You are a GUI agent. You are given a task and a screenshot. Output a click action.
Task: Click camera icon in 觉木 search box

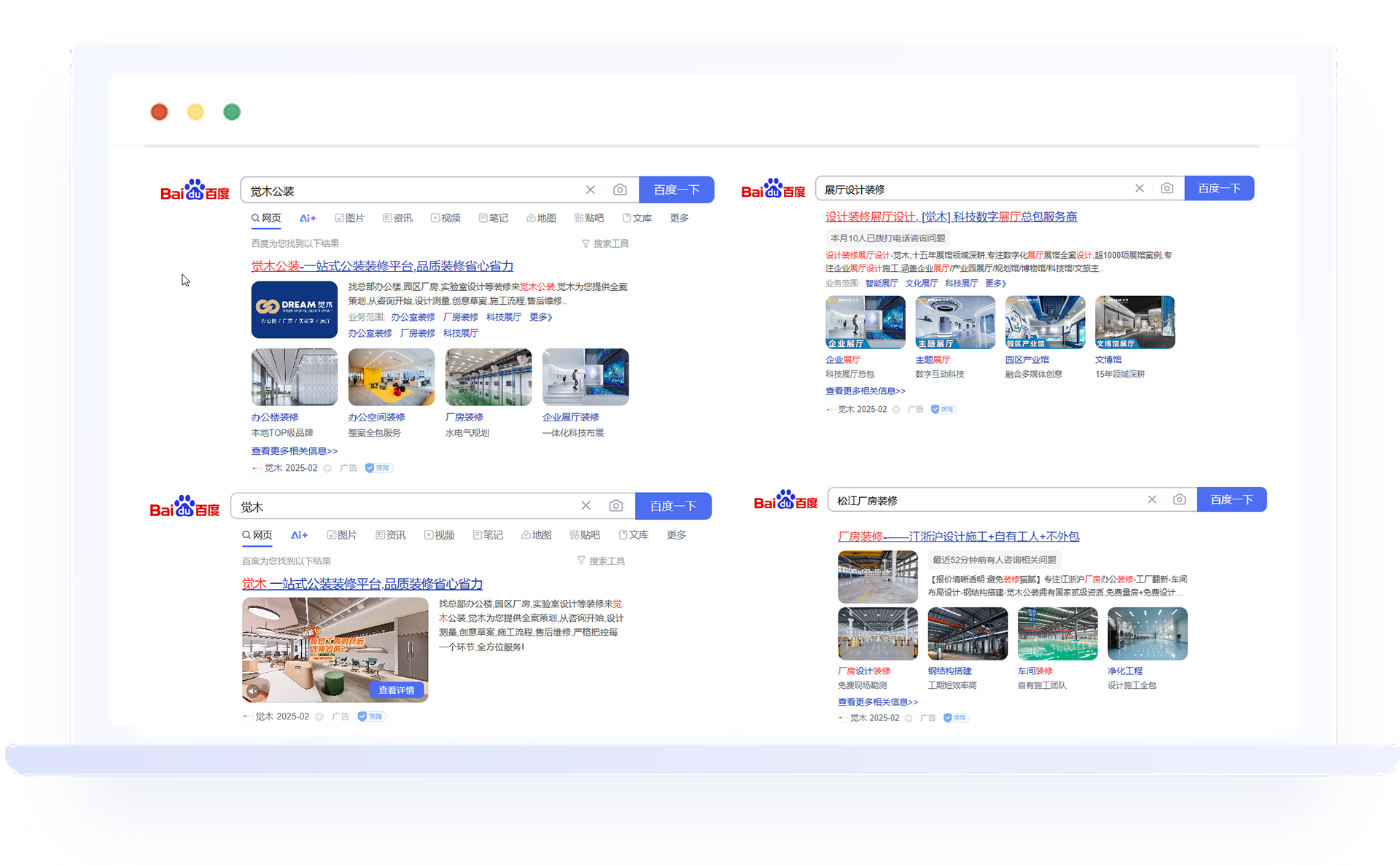[616, 506]
